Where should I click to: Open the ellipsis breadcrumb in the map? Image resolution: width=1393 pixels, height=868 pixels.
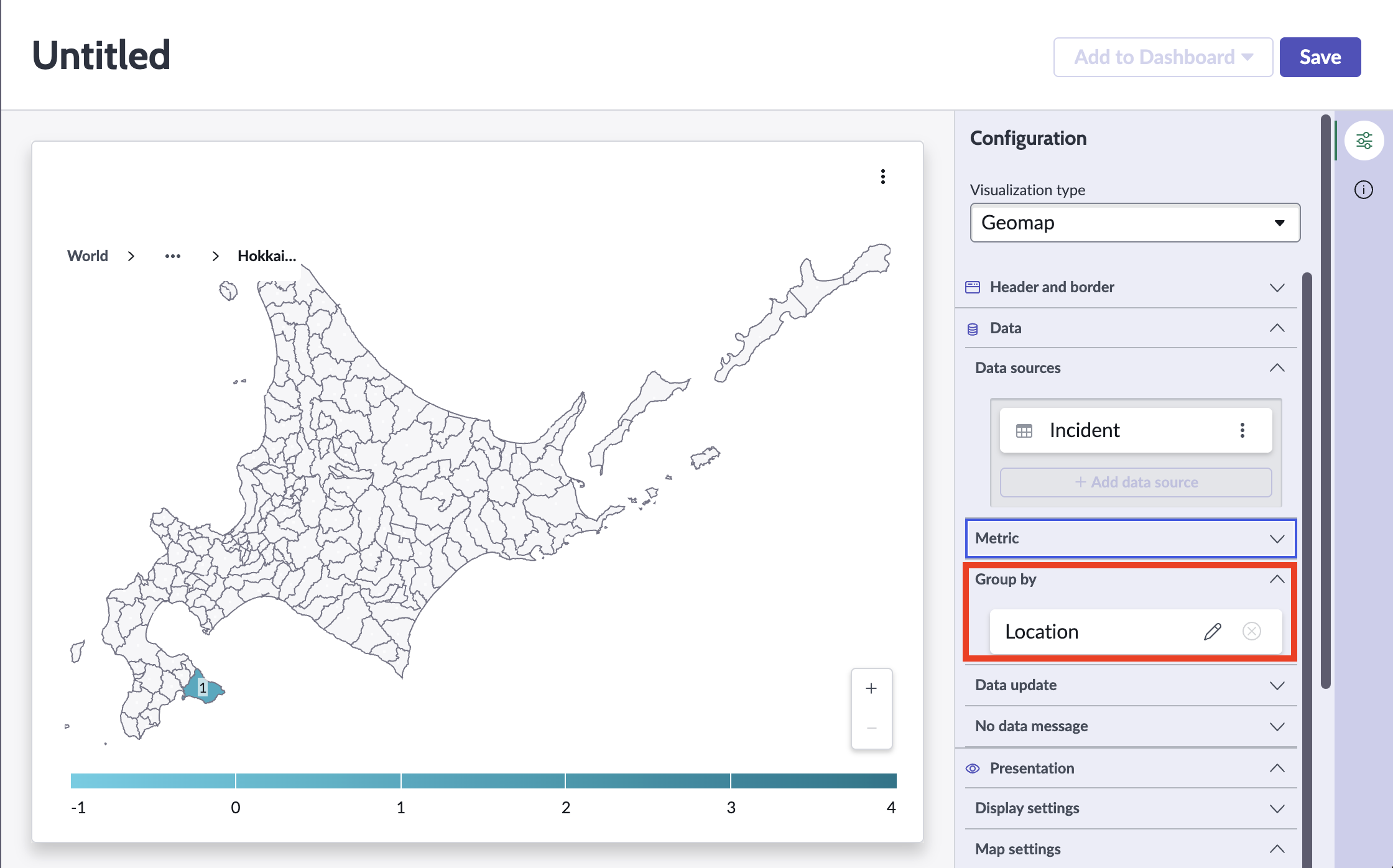(173, 256)
